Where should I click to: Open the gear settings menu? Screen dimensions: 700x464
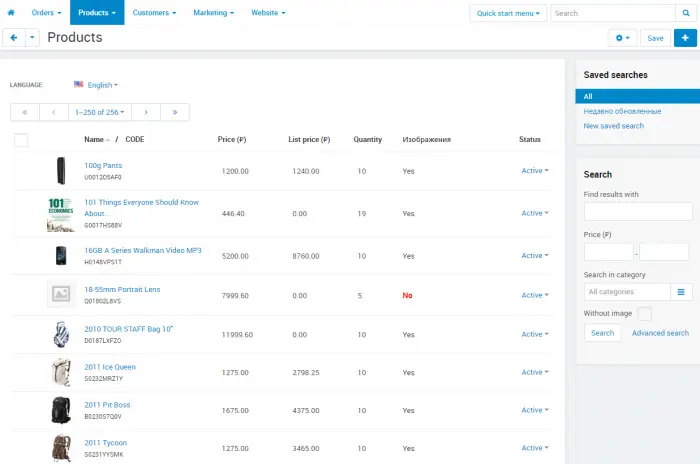tap(621, 37)
